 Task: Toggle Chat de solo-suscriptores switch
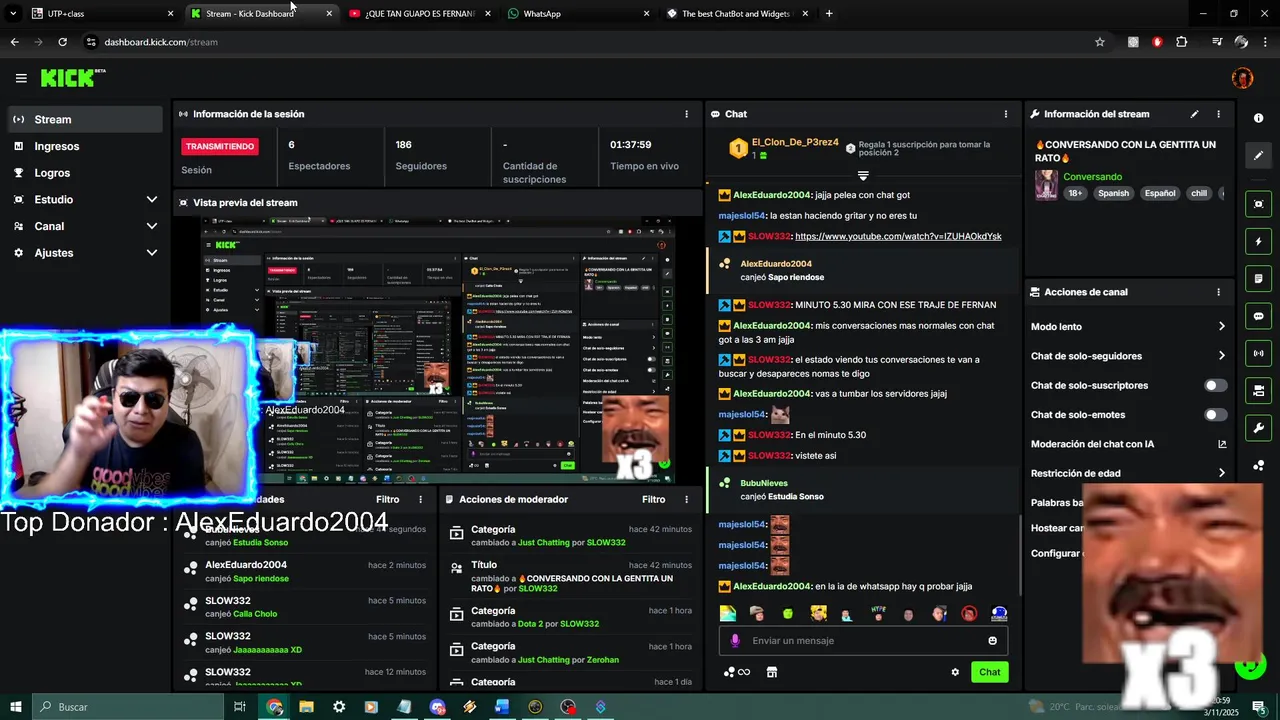coord(1216,385)
